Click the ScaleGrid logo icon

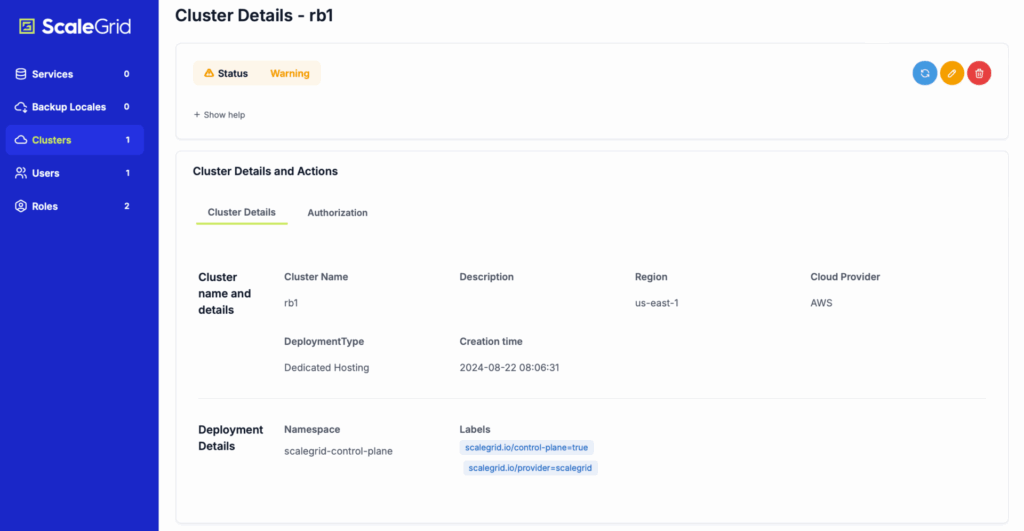point(28,27)
